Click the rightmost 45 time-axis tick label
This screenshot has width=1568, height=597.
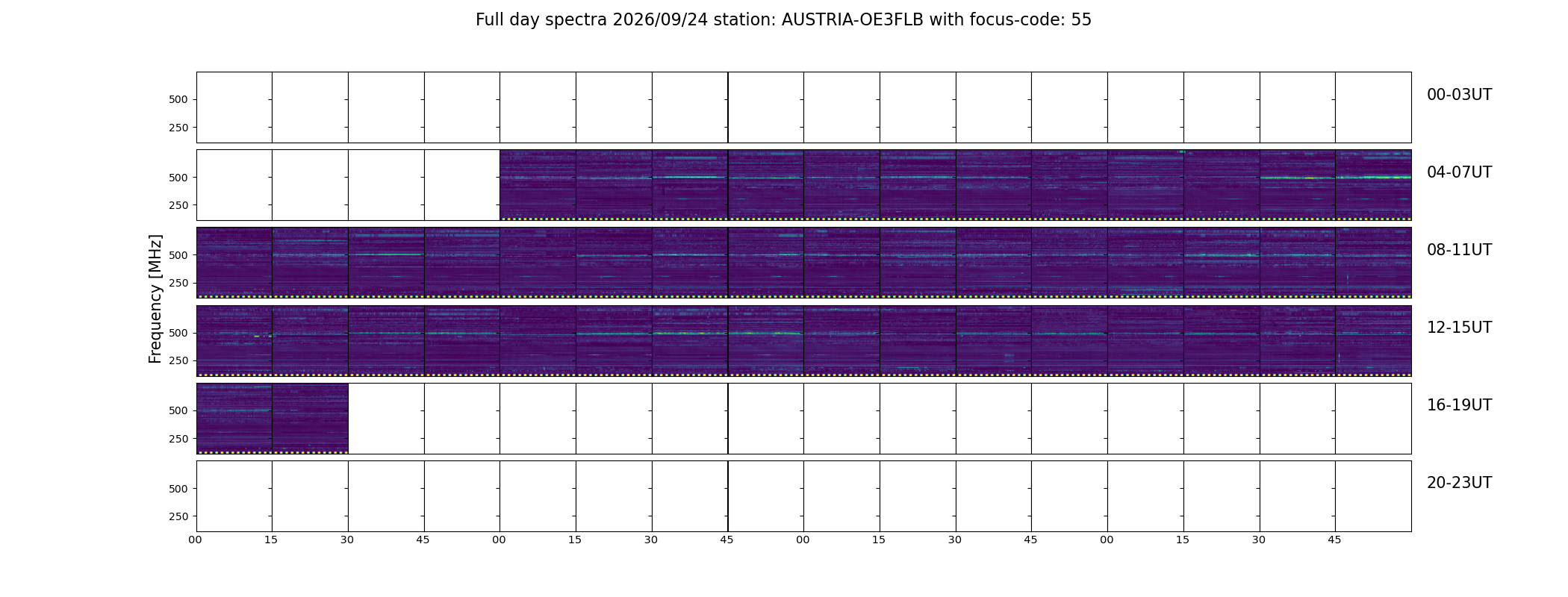(1335, 540)
